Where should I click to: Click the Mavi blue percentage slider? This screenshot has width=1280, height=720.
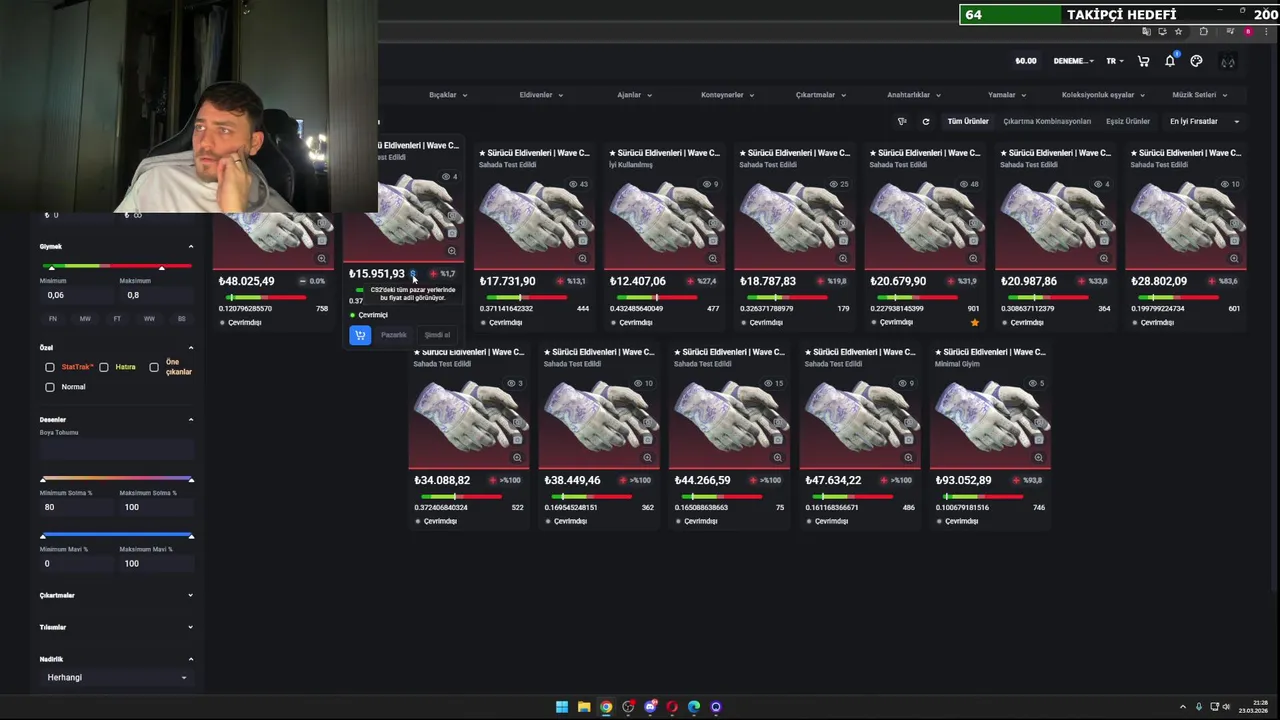click(116, 536)
